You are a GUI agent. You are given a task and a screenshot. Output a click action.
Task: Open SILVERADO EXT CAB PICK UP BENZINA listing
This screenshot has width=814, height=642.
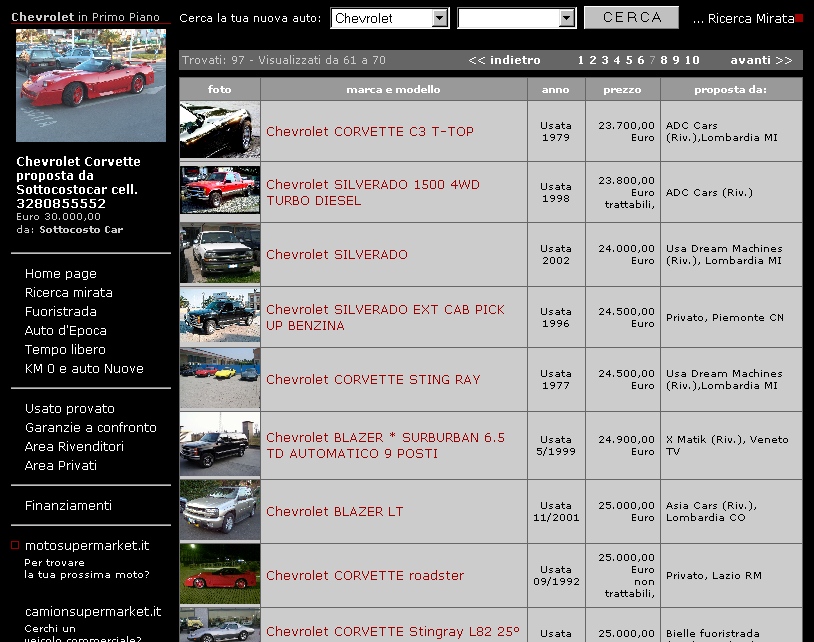(385, 318)
